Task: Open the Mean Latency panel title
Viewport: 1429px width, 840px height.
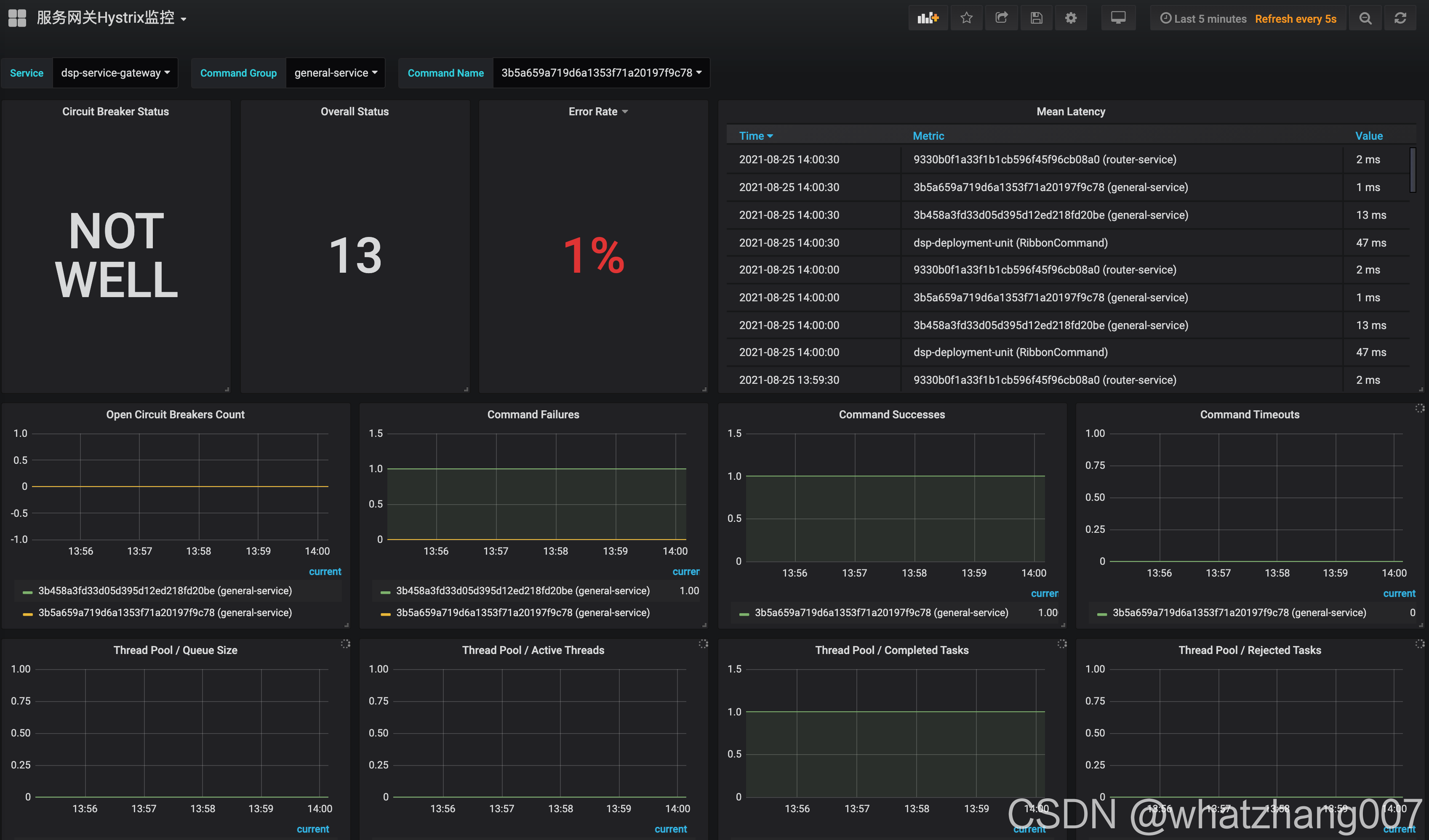Action: coord(1071,112)
